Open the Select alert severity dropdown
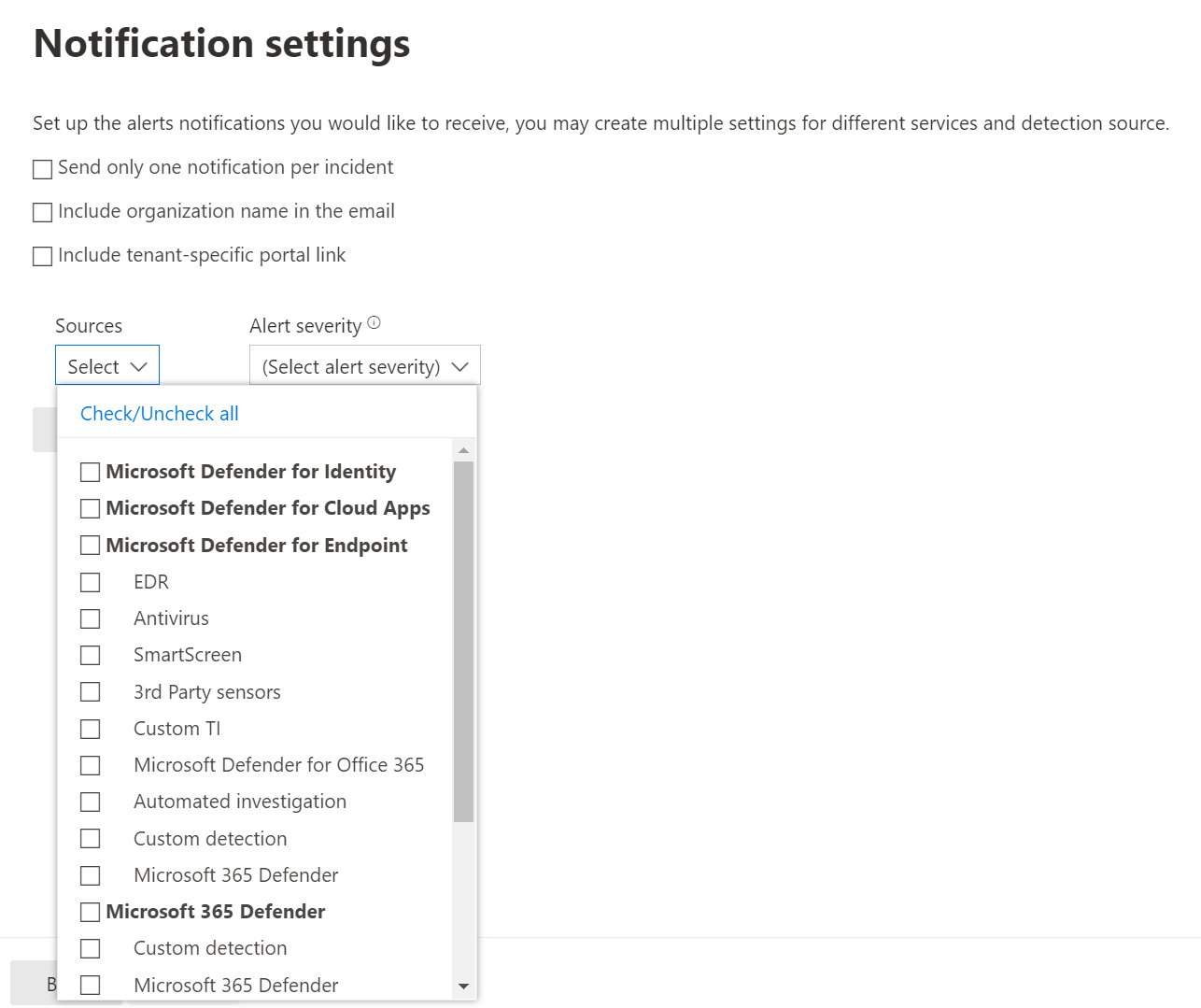Viewport: 1201px width, 1008px height. (364, 365)
